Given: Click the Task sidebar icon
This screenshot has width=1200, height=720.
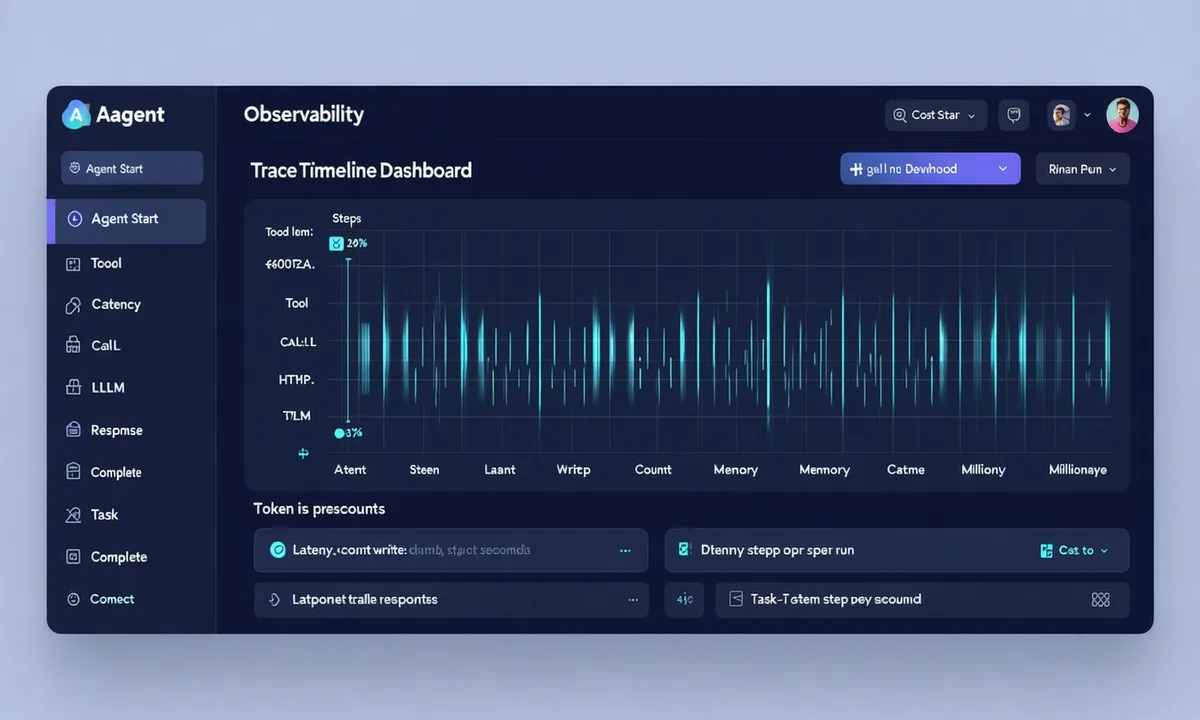Looking at the screenshot, I should tap(72, 515).
